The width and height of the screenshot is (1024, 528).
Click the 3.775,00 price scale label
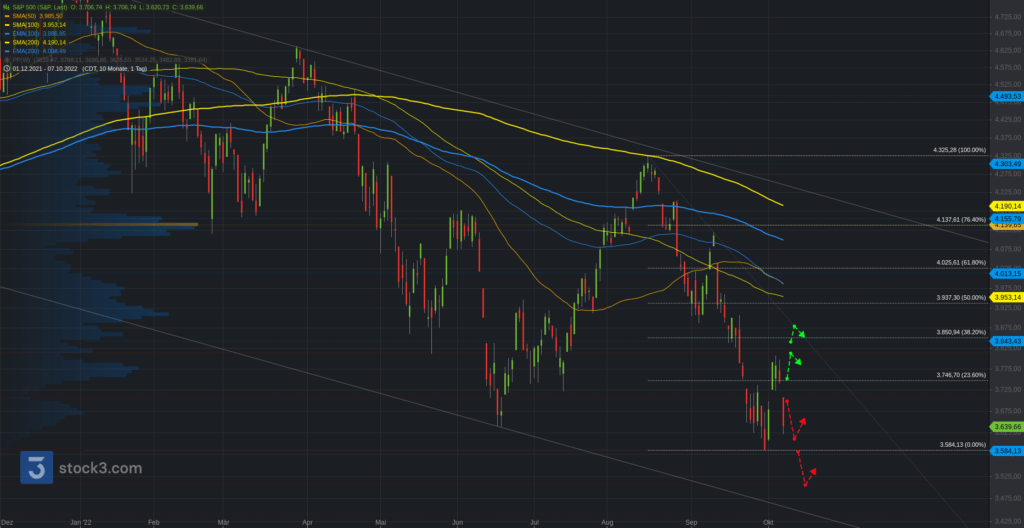1006,369
